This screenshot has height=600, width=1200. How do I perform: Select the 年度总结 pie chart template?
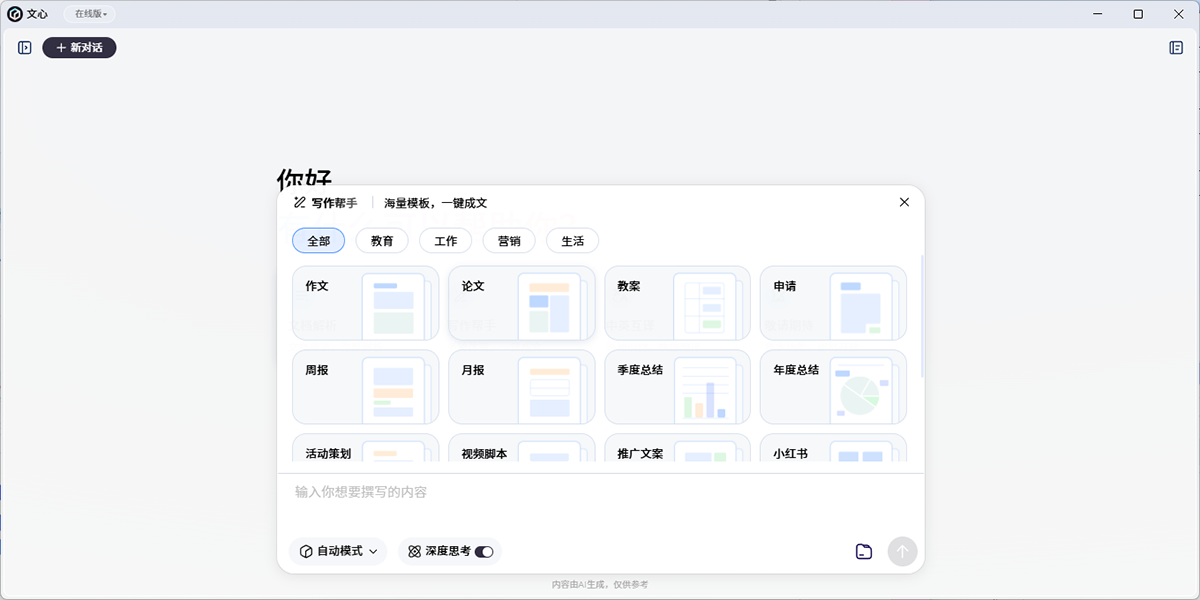(833, 386)
